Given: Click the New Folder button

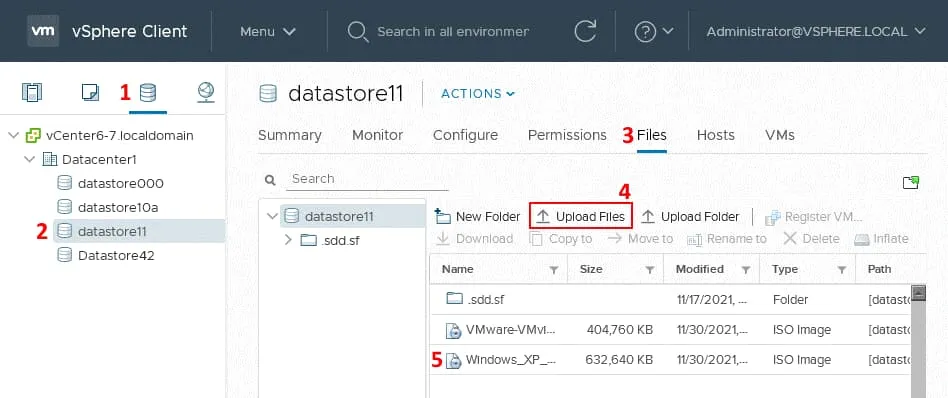Looking at the screenshot, I should (478, 217).
